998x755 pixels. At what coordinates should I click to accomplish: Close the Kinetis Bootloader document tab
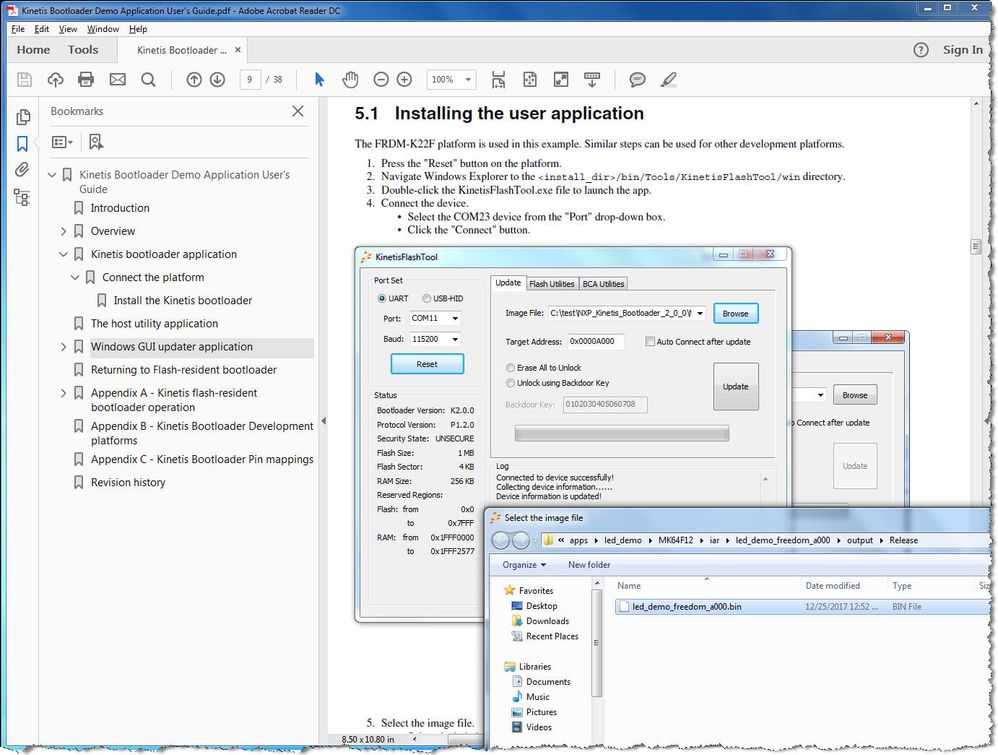click(x=238, y=50)
